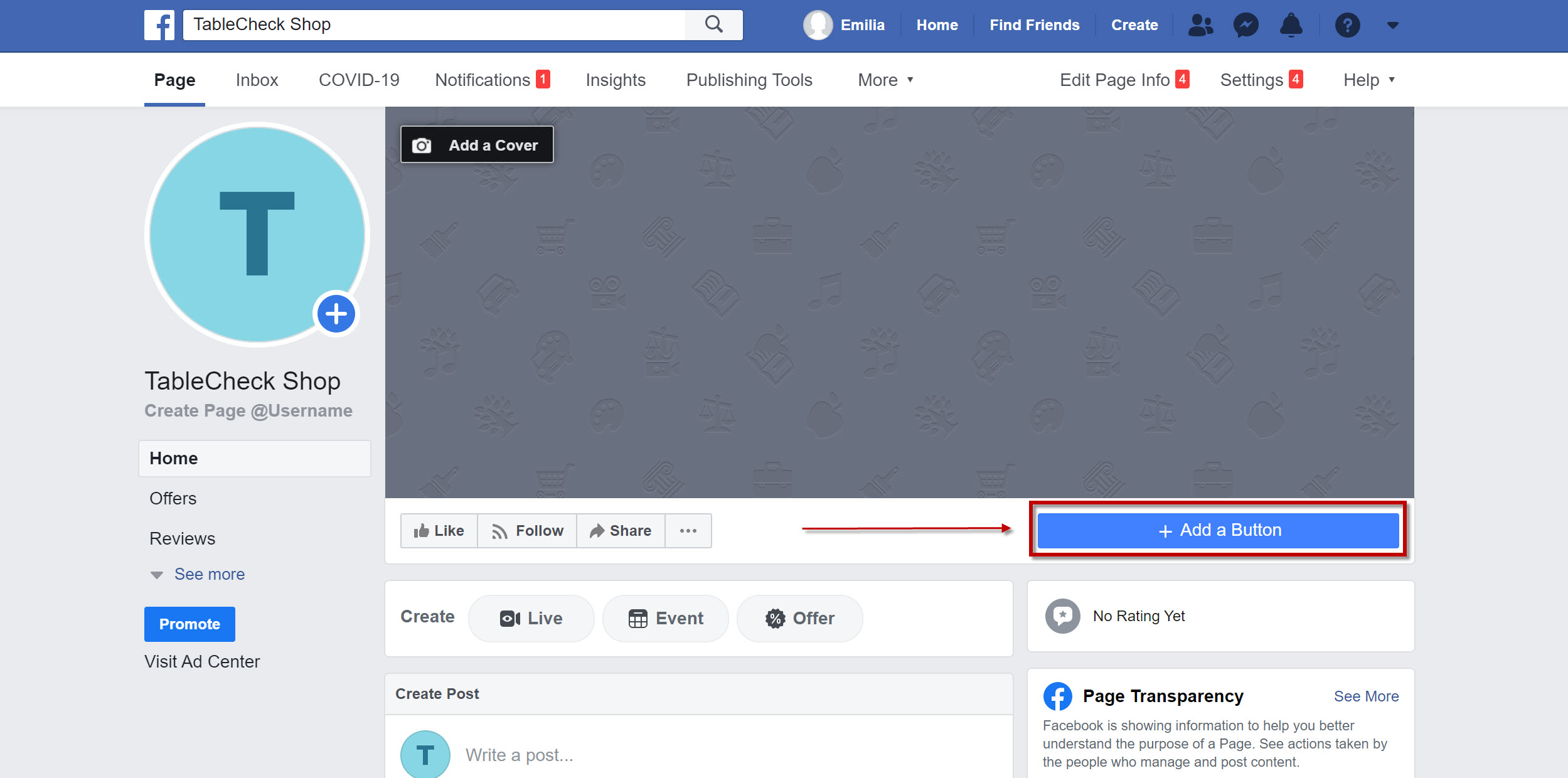Select Home in the left sidebar
The image size is (1568, 778).
pyautogui.click(x=255, y=458)
